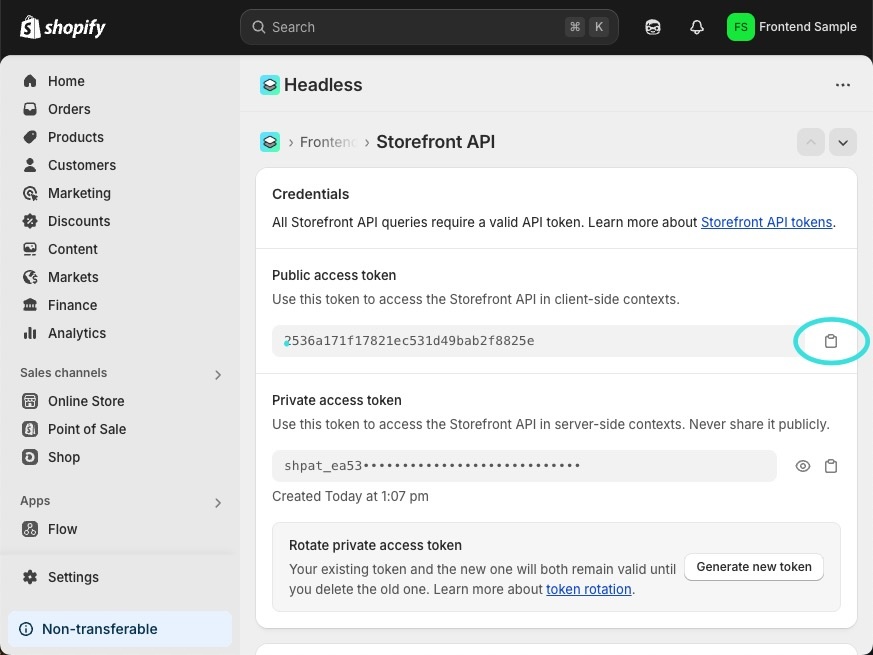The height and width of the screenshot is (655, 873).
Task: Click the previous page up arrow
Action: coord(811,143)
